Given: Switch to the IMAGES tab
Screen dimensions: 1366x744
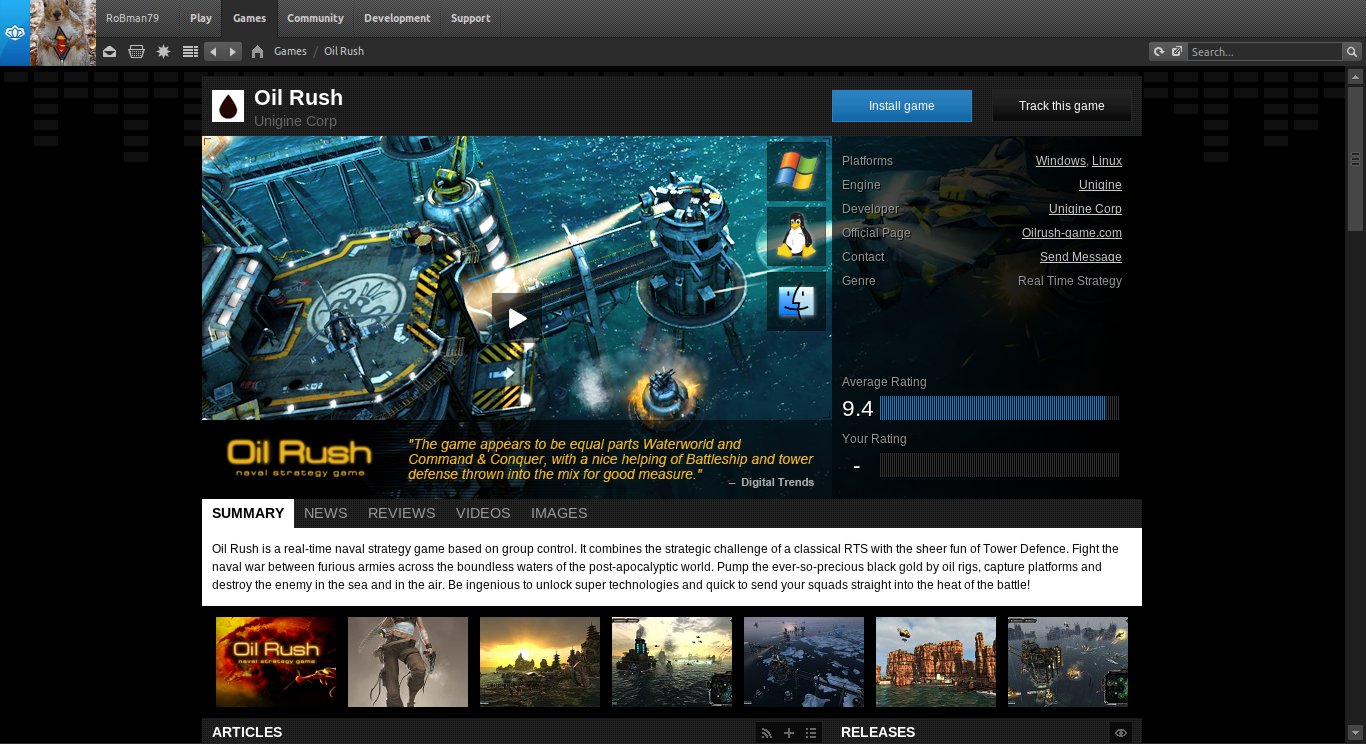Looking at the screenshot, I should point(559,513).
